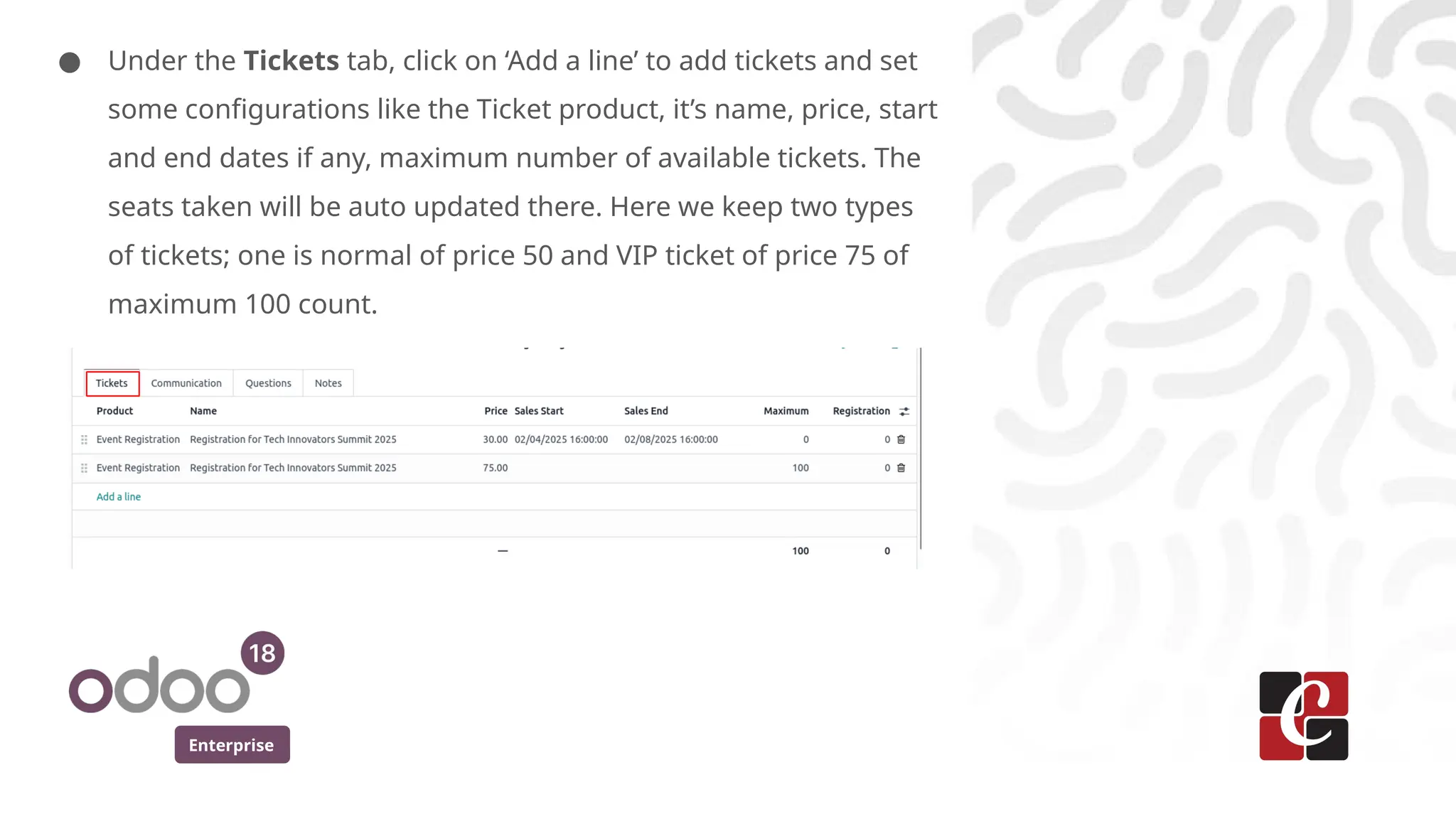Click the Odoo logo
The image size is (1456, 819).
[159, 686]
